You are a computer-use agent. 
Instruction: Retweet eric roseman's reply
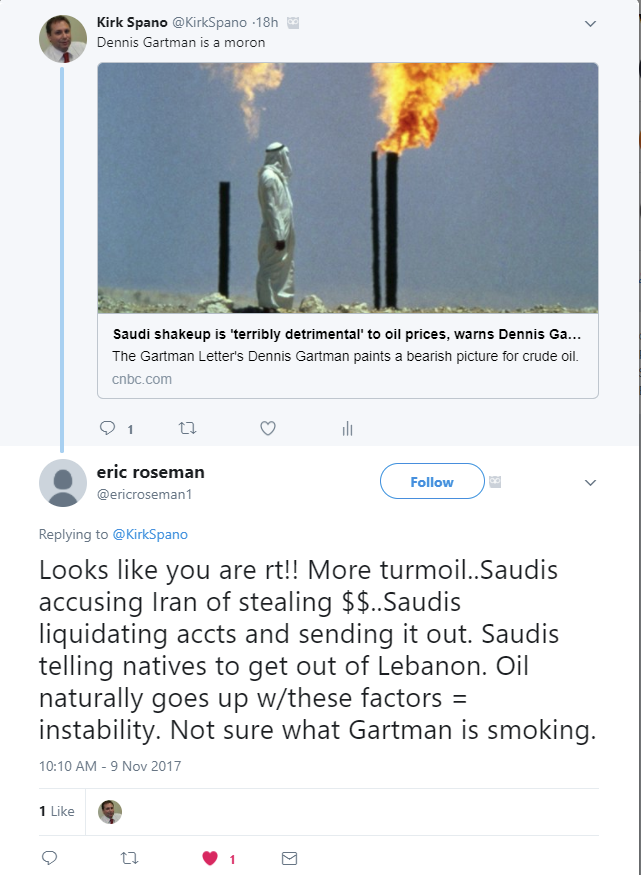pyautogui.click(x=129, y=858)
